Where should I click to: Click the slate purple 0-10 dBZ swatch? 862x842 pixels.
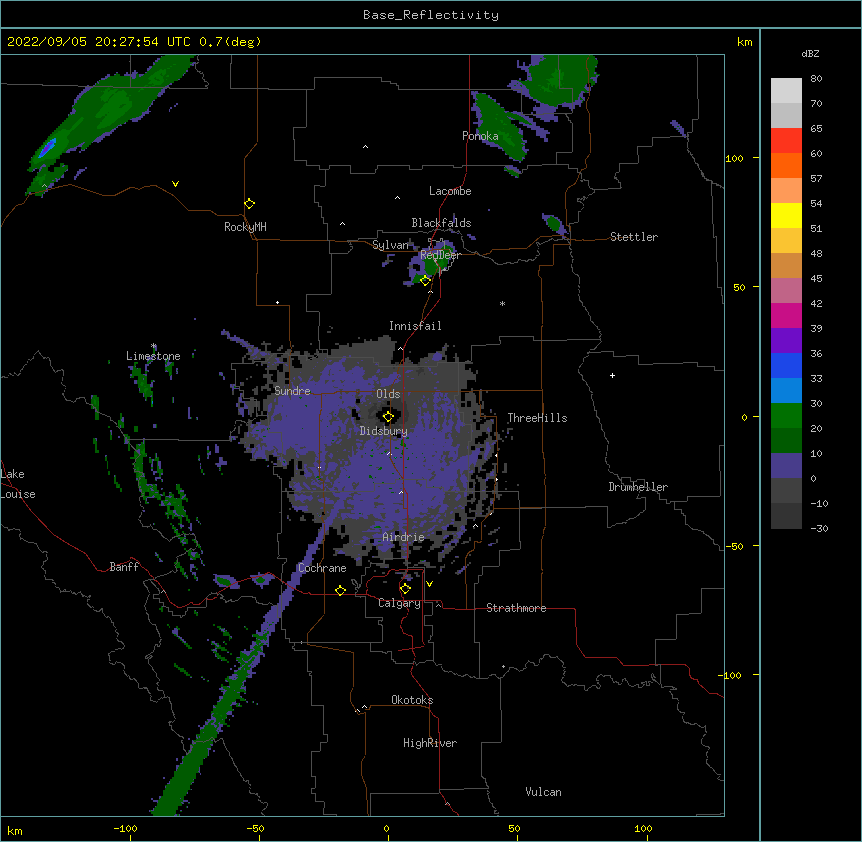click(786, 466)
